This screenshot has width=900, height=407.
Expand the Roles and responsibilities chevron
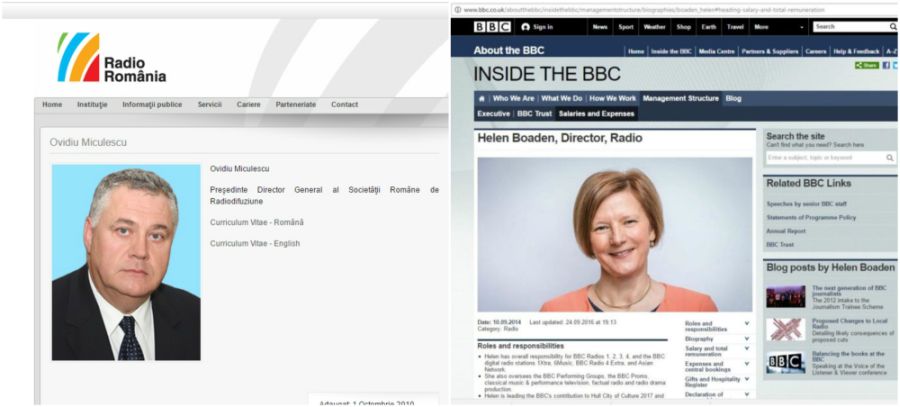(747, 323)
